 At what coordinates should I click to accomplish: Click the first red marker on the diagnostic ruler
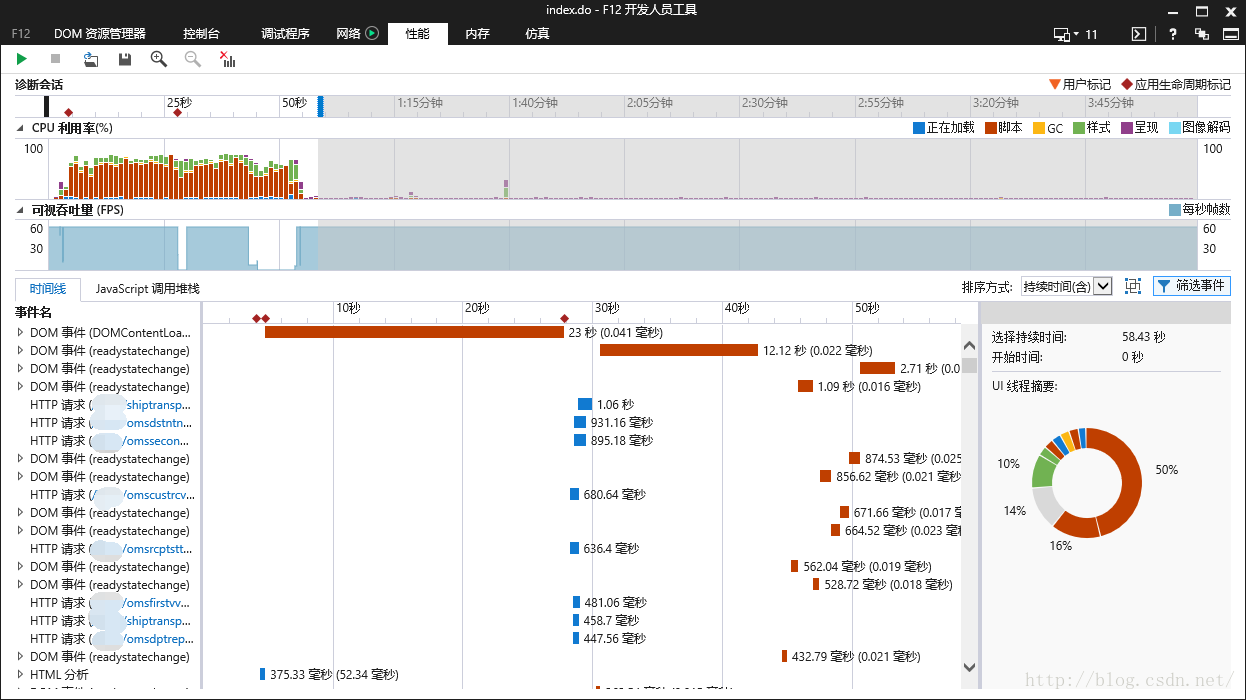68,112
